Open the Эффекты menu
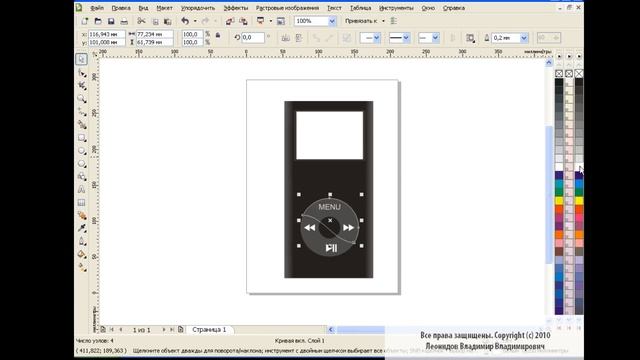640x360 pixels. (236, 8)
